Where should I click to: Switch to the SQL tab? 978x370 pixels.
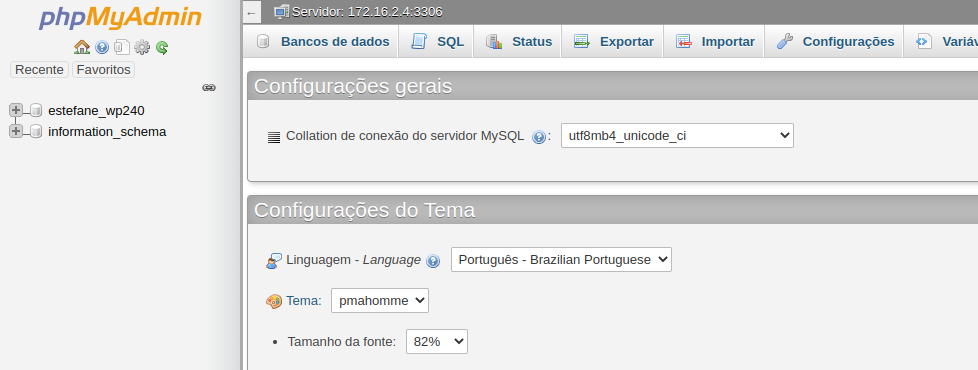pyautogui.click(x=437, y=42)
